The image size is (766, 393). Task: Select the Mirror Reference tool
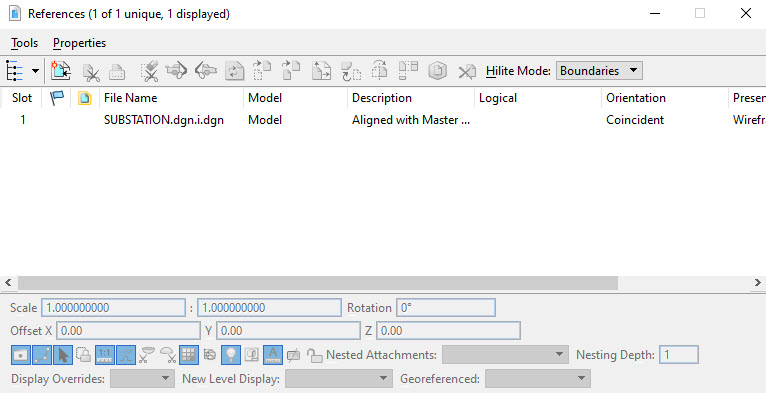tap(380, 70)
